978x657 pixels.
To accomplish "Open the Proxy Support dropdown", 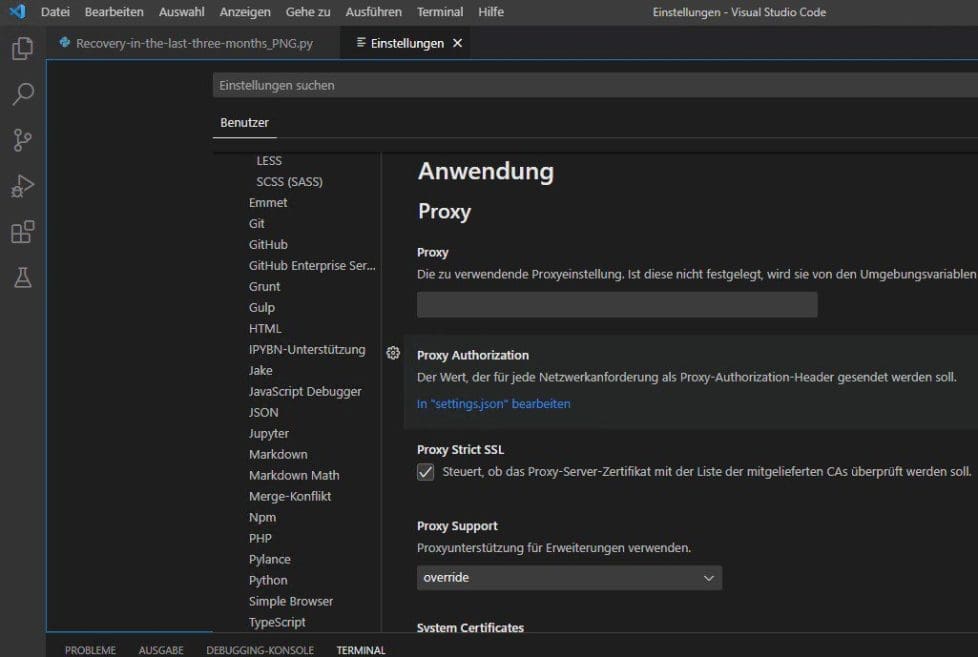I will pos(569,578).
